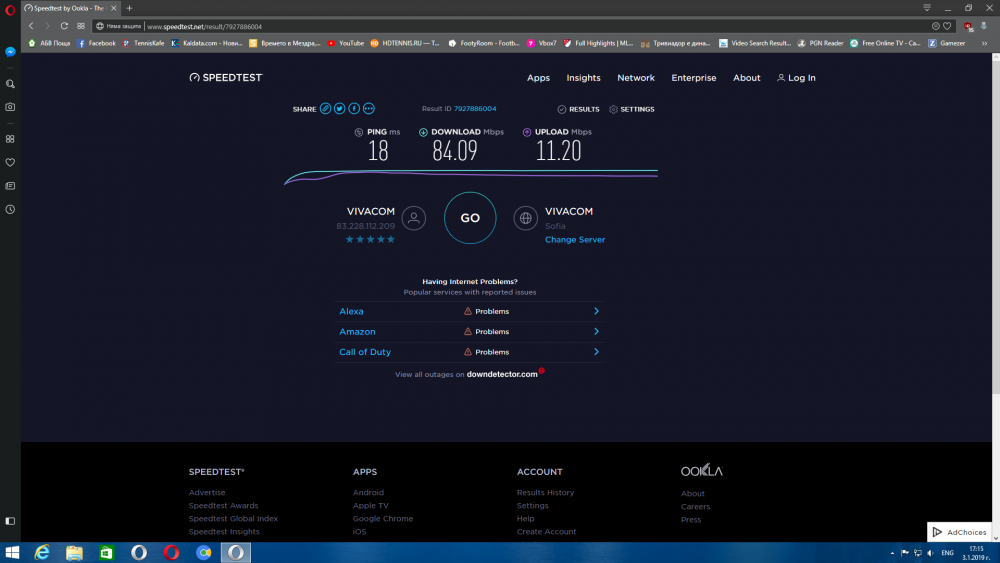Click the AdChoices icon

(937, 532)
